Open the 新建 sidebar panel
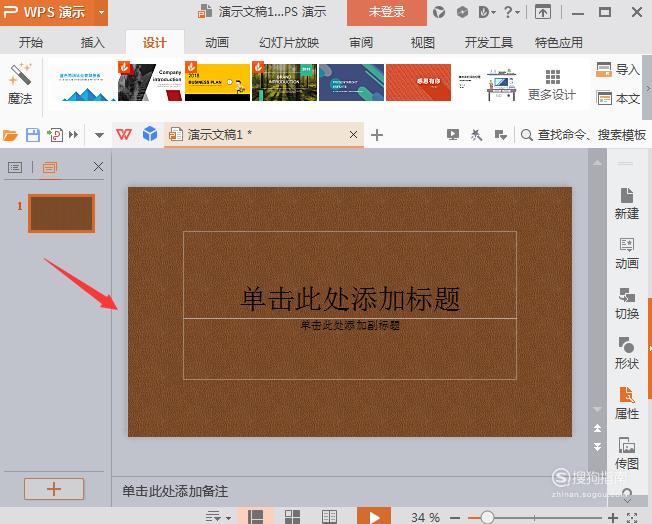 point(627,204)
